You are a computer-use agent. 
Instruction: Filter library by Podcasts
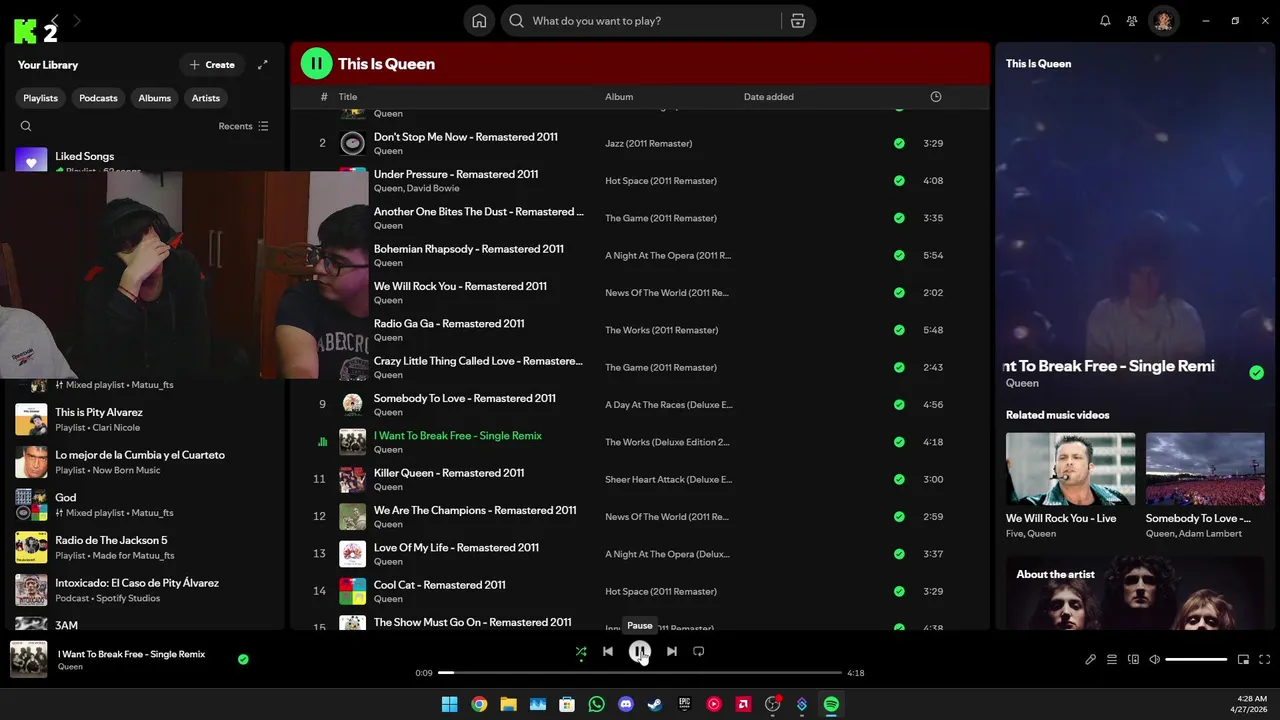(98, 98)
